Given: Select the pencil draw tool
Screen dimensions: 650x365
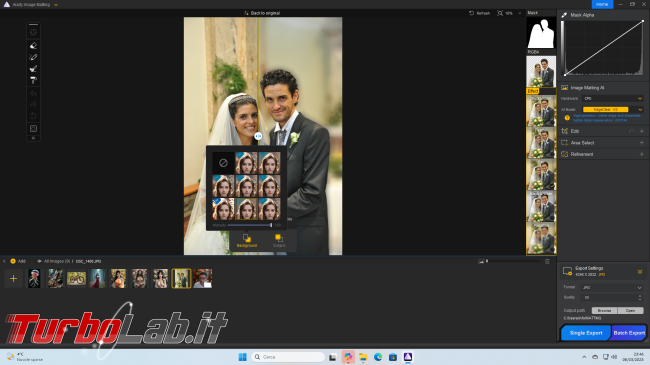Looking at the screenshot, I should click(x=34, y=57).
